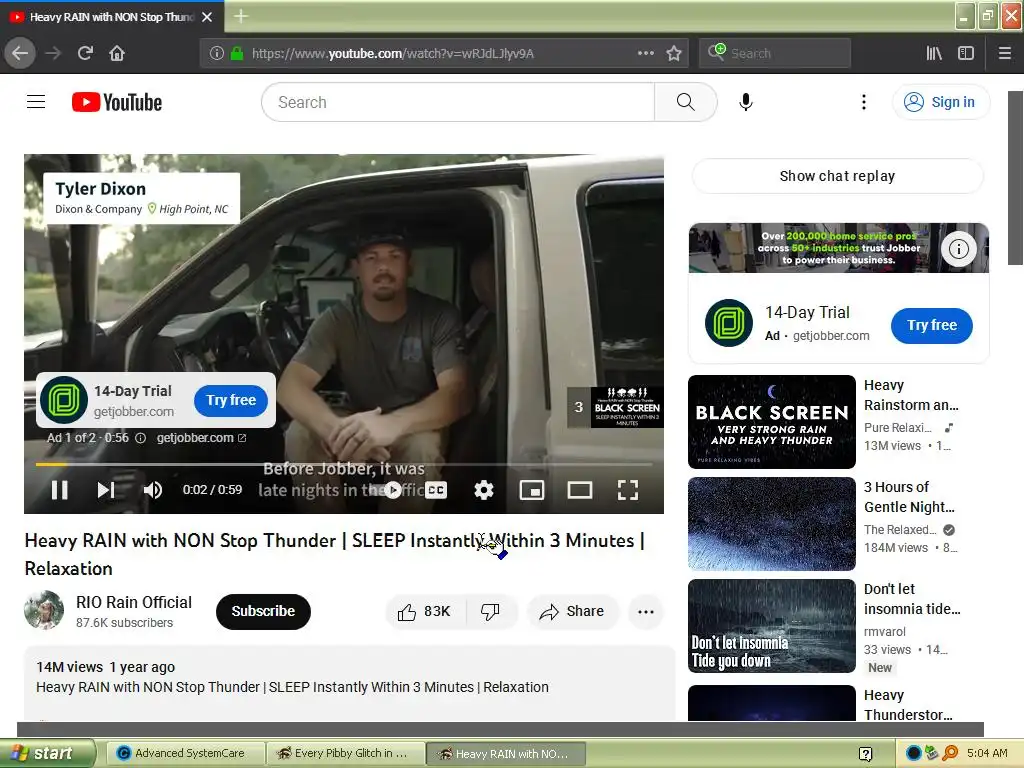Click the YouTube URL in the address bar
This screenshot has width=1024, height=768.
[x=392, y=54]
